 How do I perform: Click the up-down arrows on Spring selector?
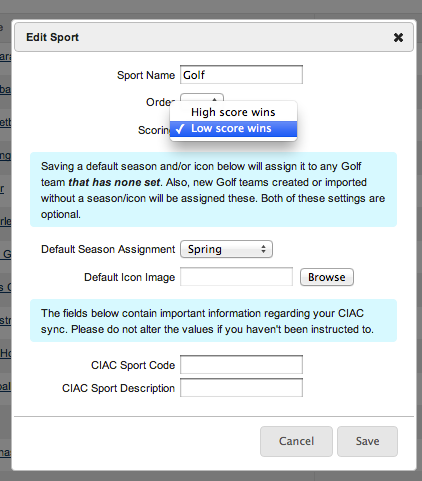263,249
